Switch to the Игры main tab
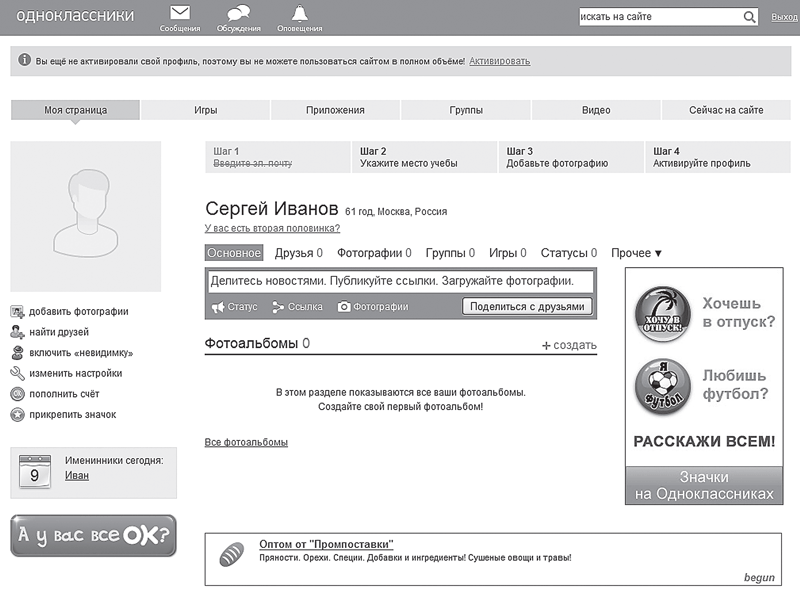The image size is (800, 604). click(x=205, y=110)
